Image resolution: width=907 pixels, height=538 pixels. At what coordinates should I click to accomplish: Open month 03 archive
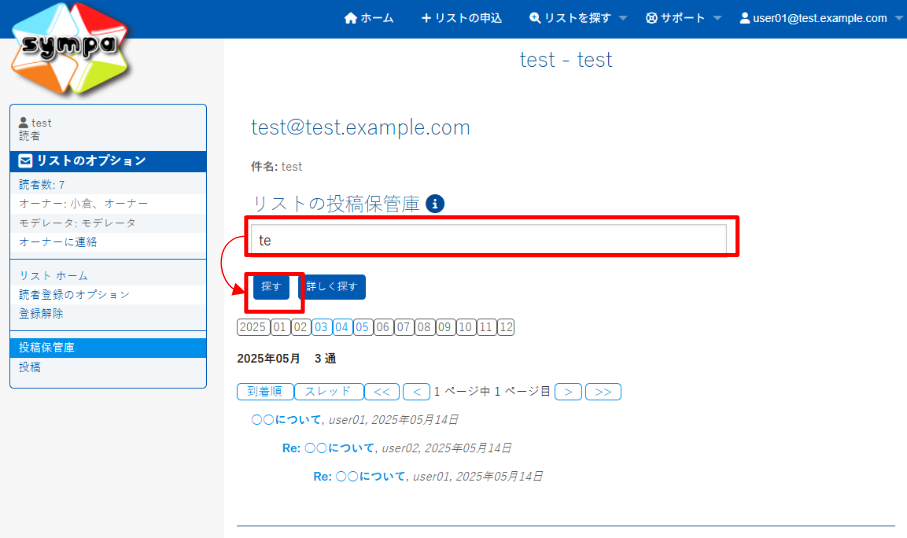[321, 327]
